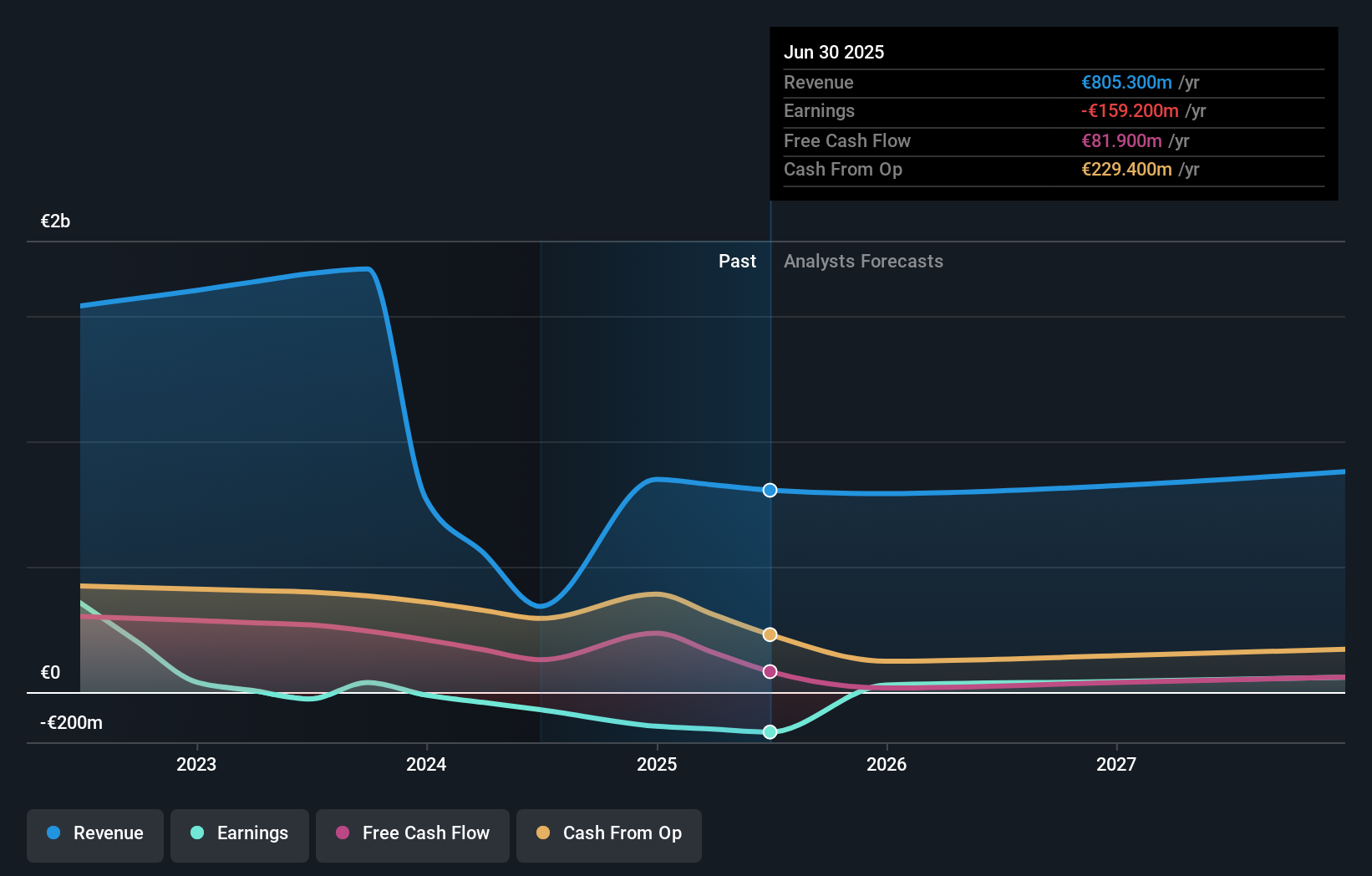This screenshot has width=1372, height=876.
Task: Select the Revenue data point at Jun 2025
Action: 770,490
